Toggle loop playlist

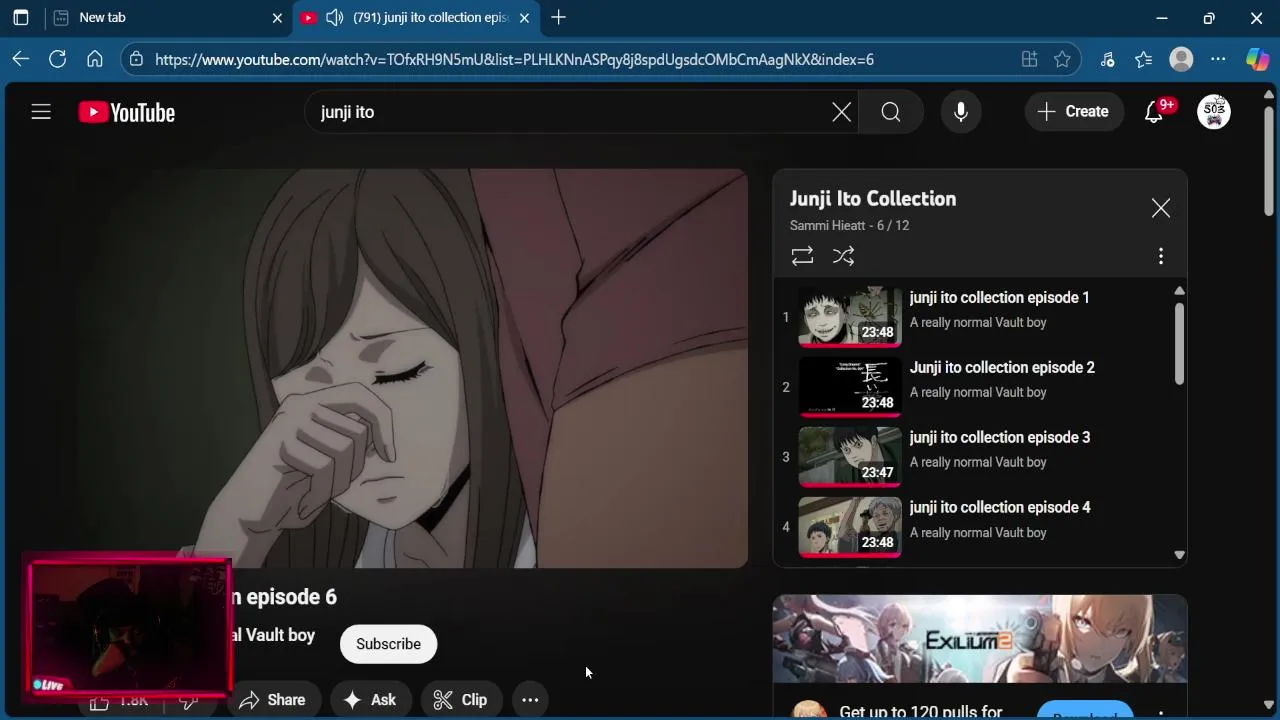802,257
